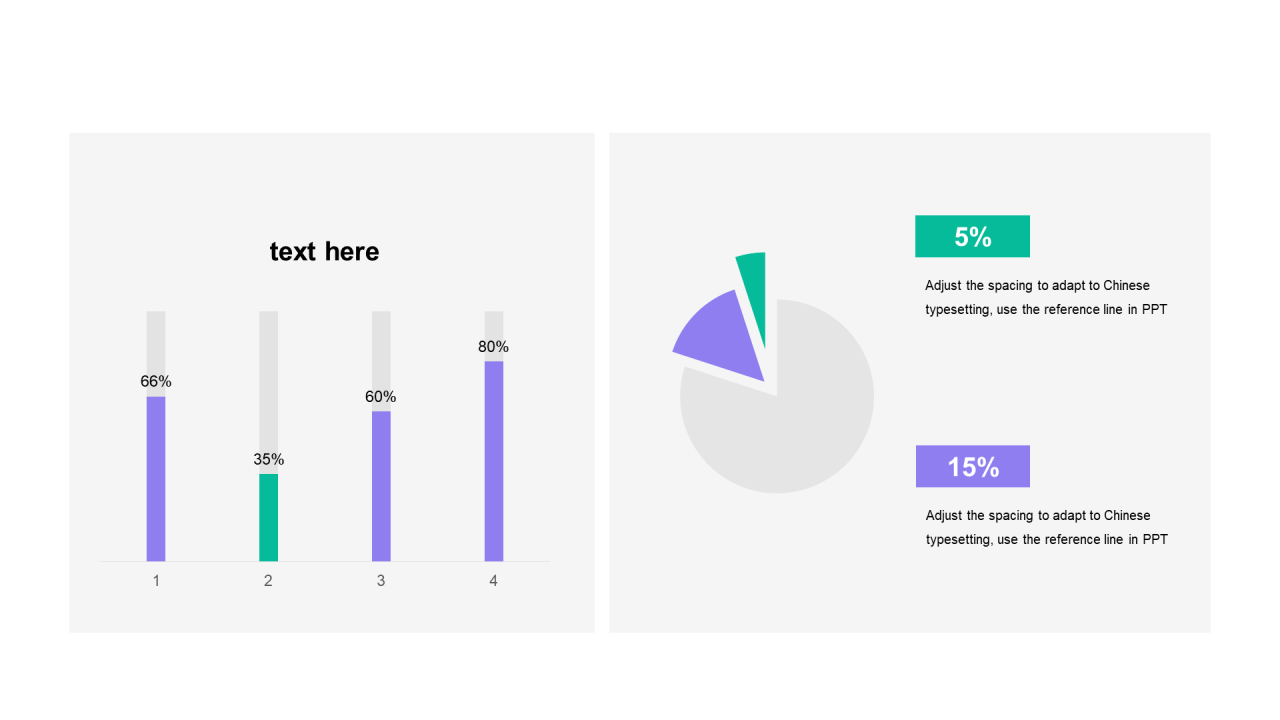The height and width of the screenshot is (720, 1280).
Task: Click the purple bar labeled 66%
Action: pyautogui.click(x=156, y=479)
